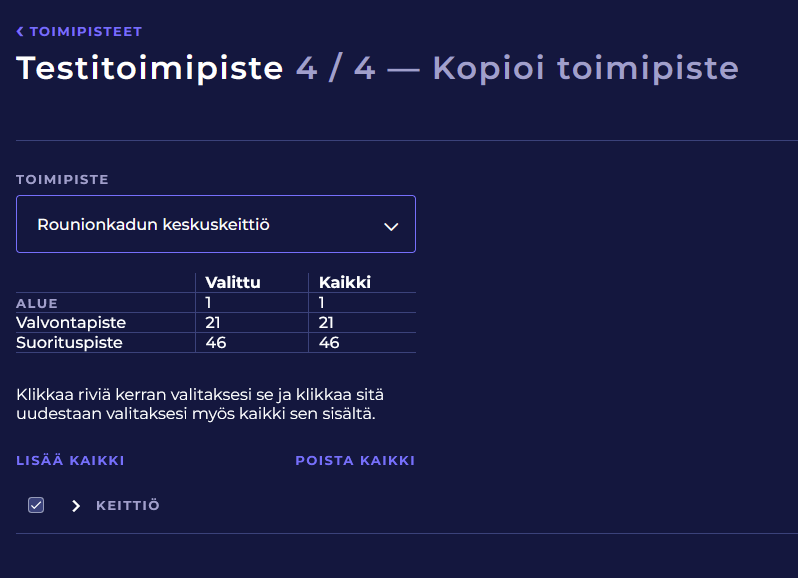Click the dropdown arrow in Toimipiste field

click(x=391, y=226)
